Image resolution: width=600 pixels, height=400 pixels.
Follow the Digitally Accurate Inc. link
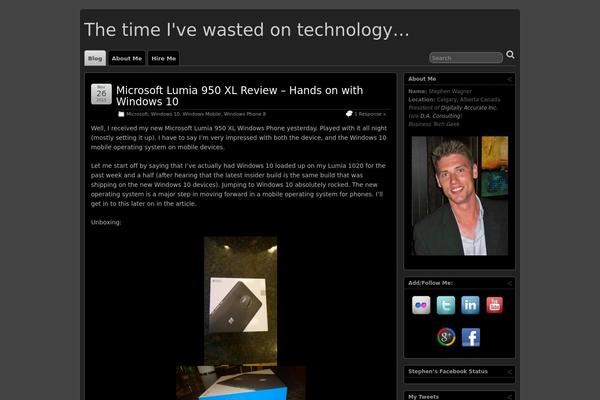coord(468,108)
